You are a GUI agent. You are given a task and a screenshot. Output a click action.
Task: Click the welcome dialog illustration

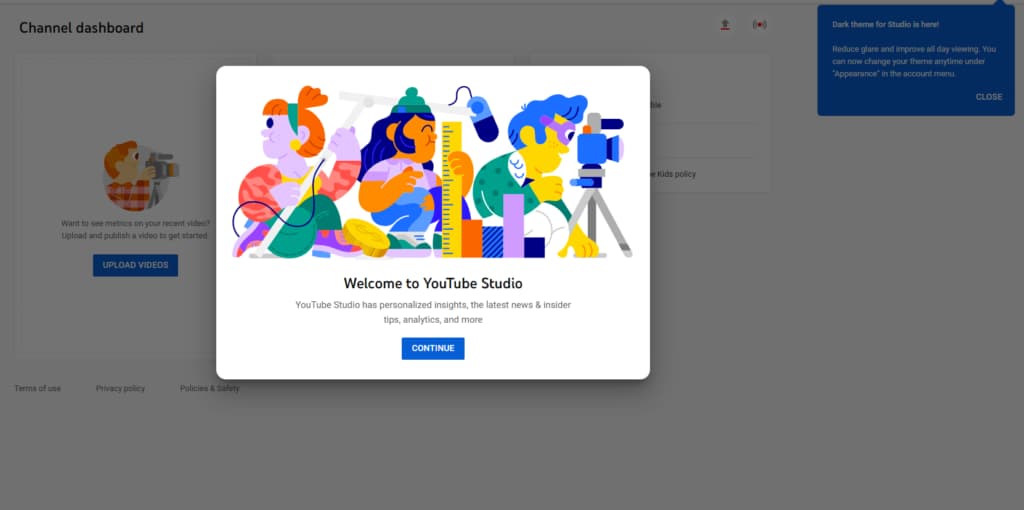click(x=432, y=172)
